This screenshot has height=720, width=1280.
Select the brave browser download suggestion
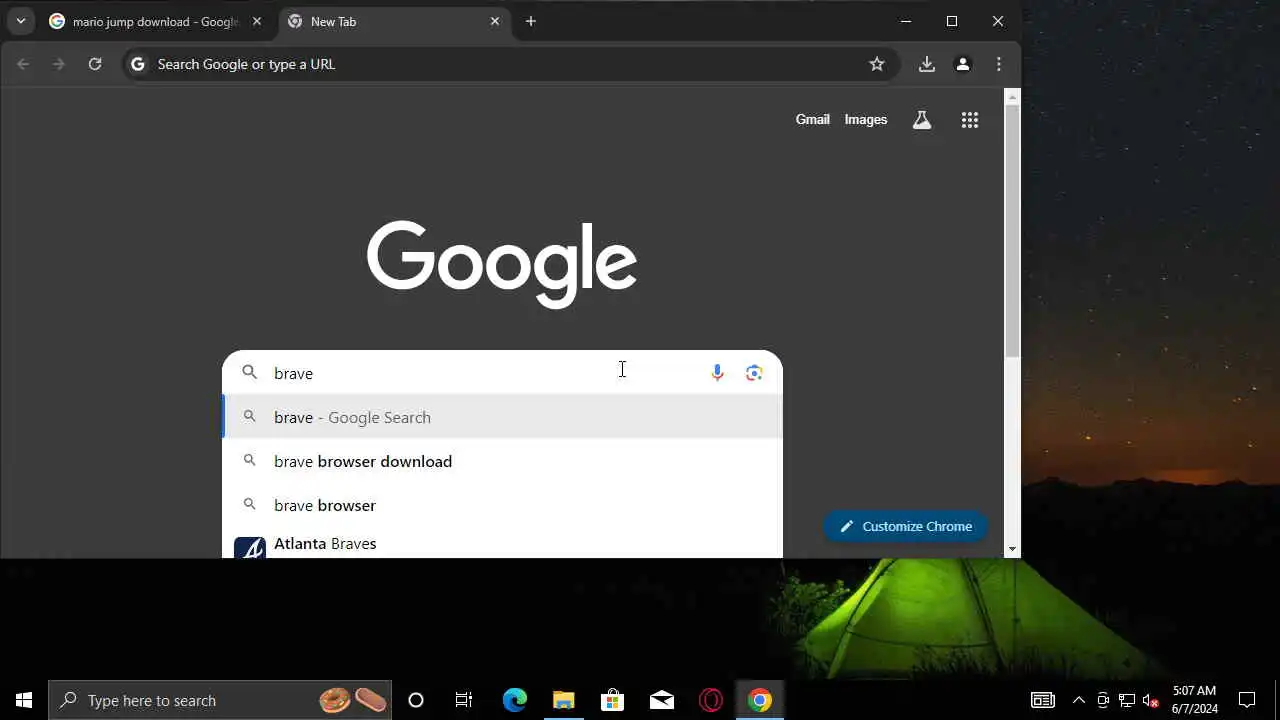coord(502,461)
